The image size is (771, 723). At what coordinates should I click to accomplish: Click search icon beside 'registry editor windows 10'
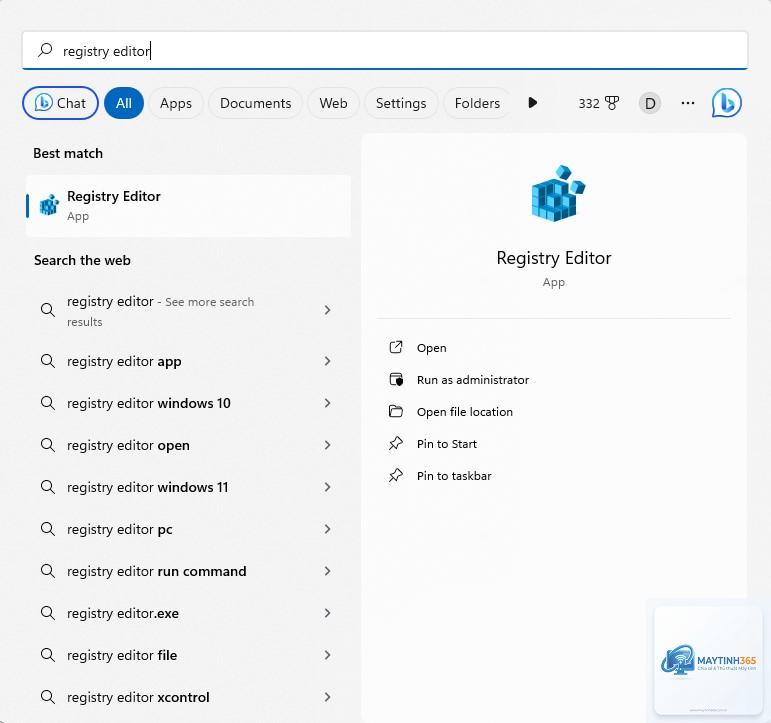[48, 403]
